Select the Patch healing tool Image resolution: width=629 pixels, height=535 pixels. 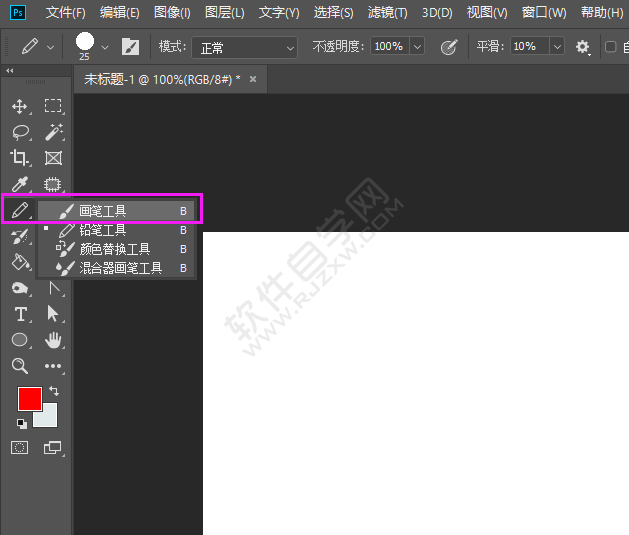point(53,184)
